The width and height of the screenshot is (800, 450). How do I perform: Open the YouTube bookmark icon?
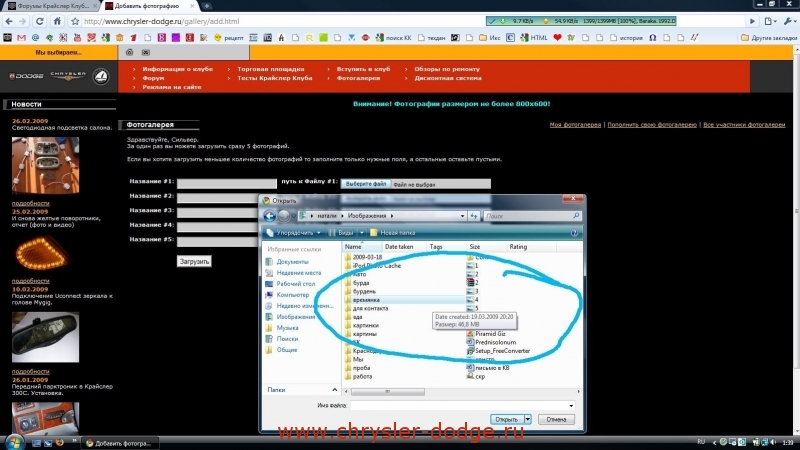[x=77, y=38]
